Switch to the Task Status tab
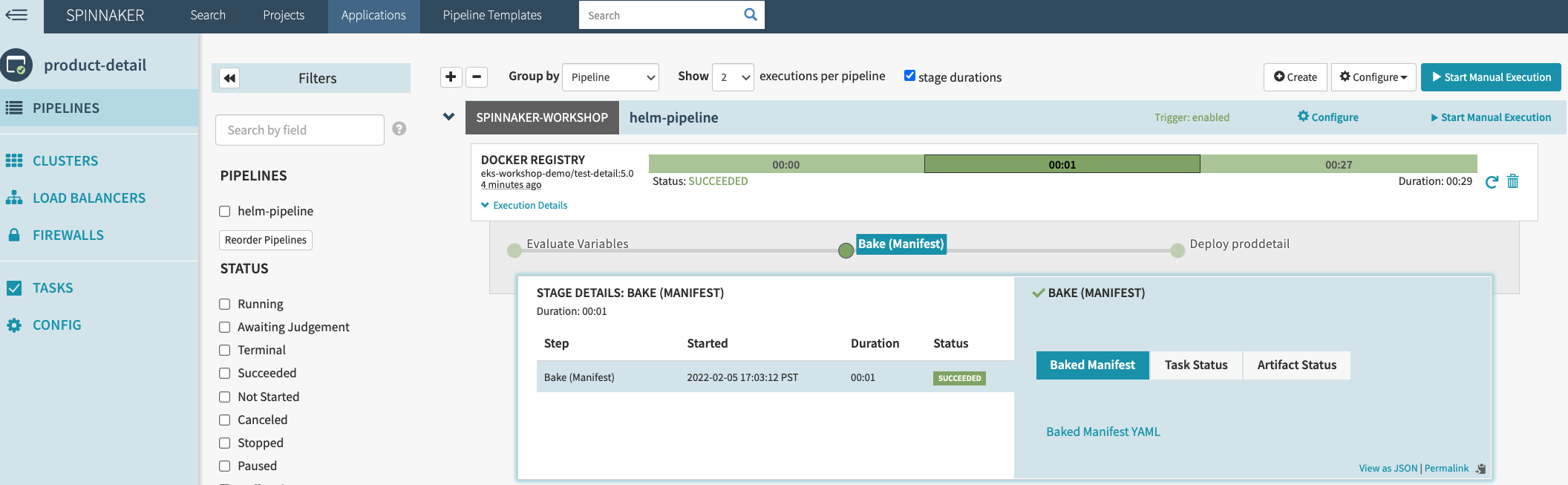 1196,365
